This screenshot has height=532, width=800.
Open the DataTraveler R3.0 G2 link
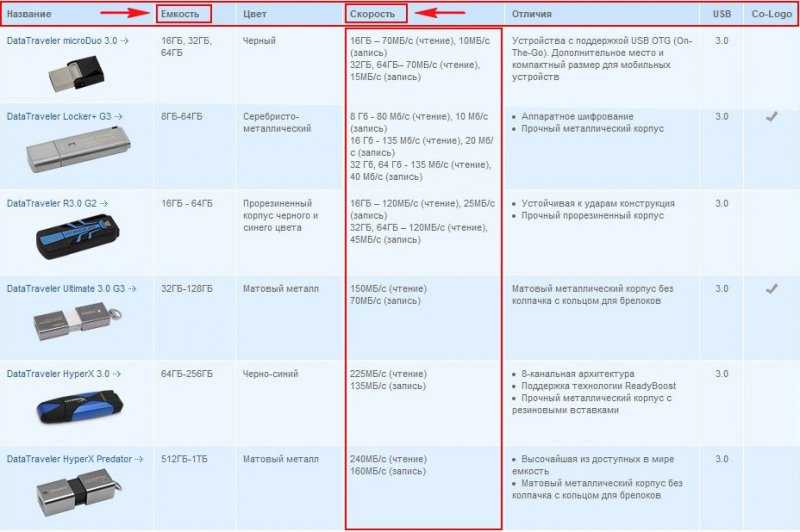[57, 204]
